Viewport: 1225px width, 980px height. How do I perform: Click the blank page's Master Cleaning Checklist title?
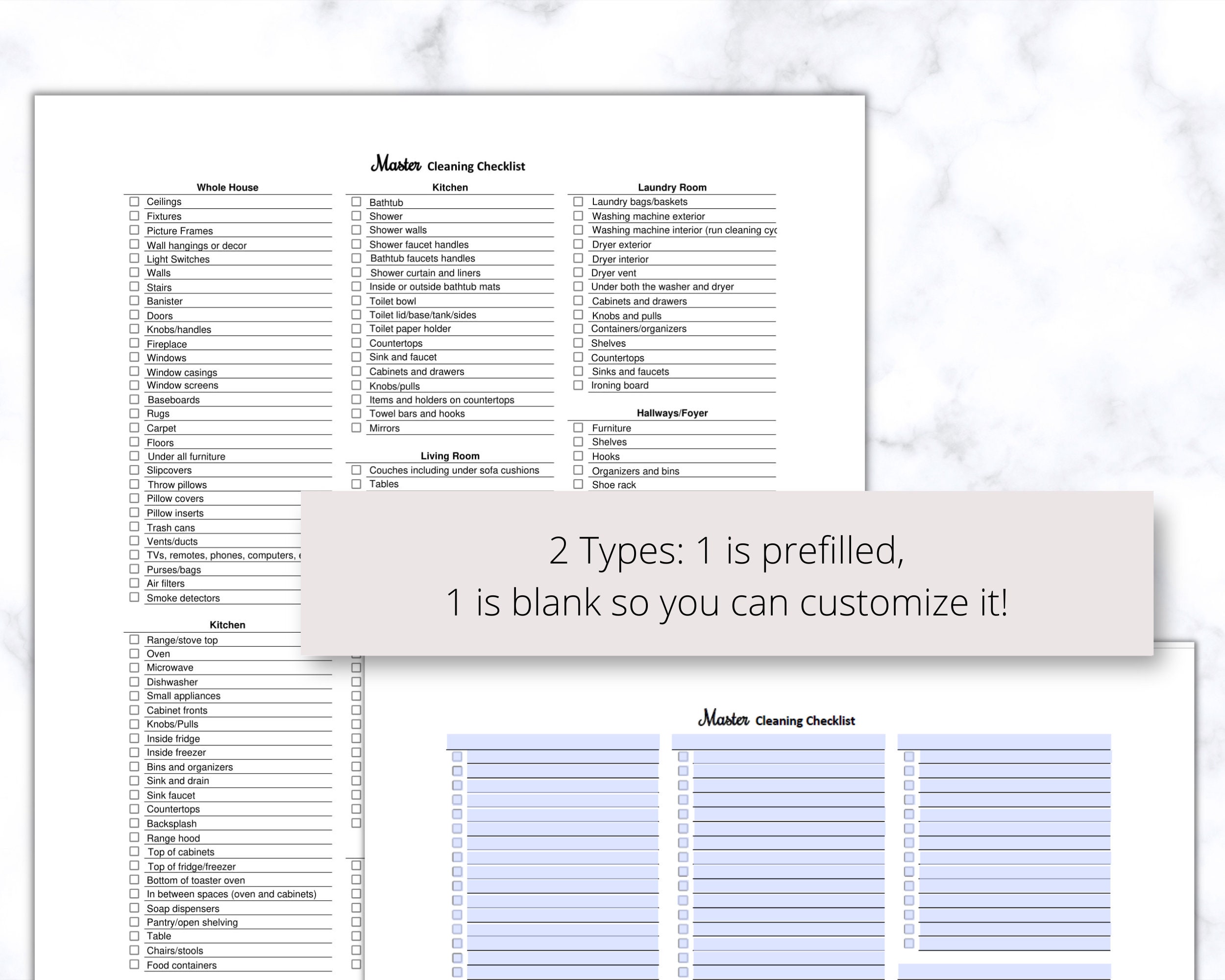coord(776,719)
